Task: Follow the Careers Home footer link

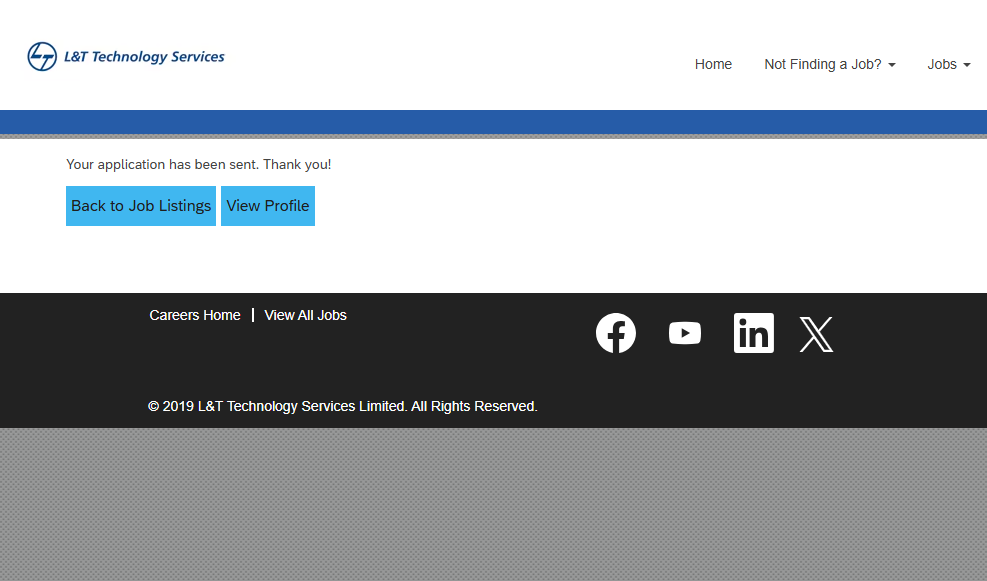Action: point(195,315)
